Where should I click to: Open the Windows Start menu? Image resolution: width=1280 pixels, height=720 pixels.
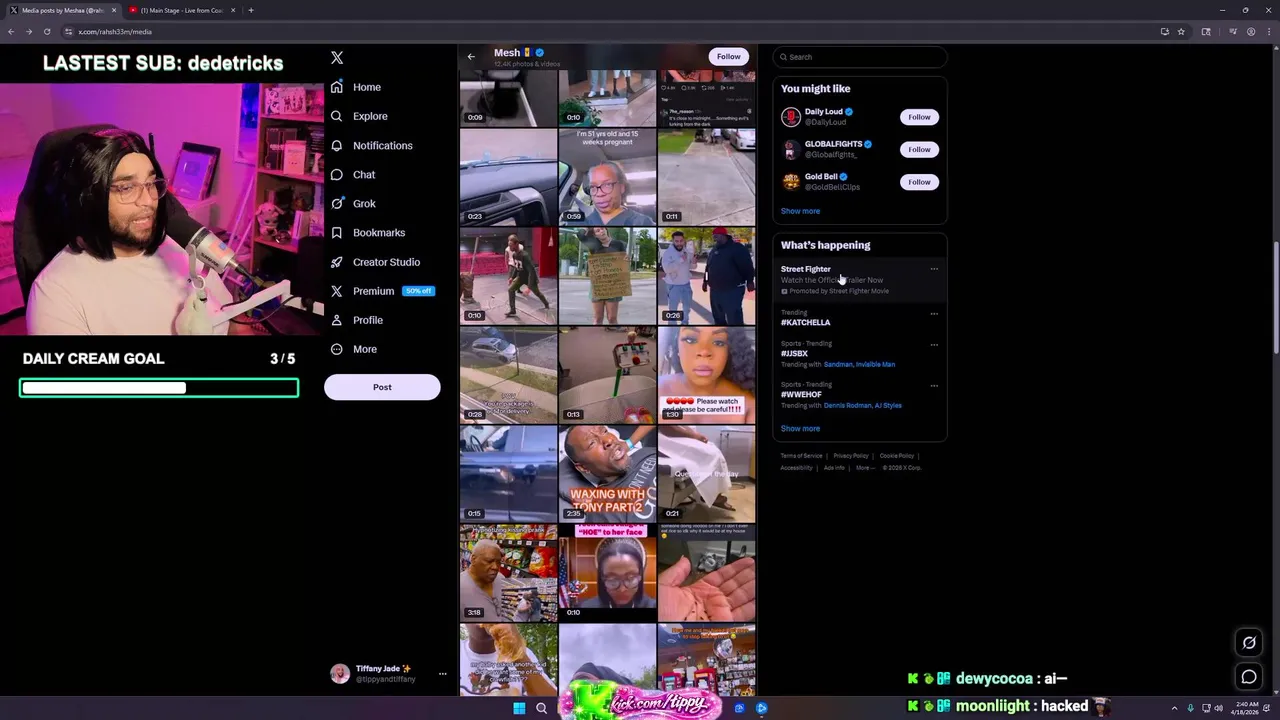pos(519,708)
